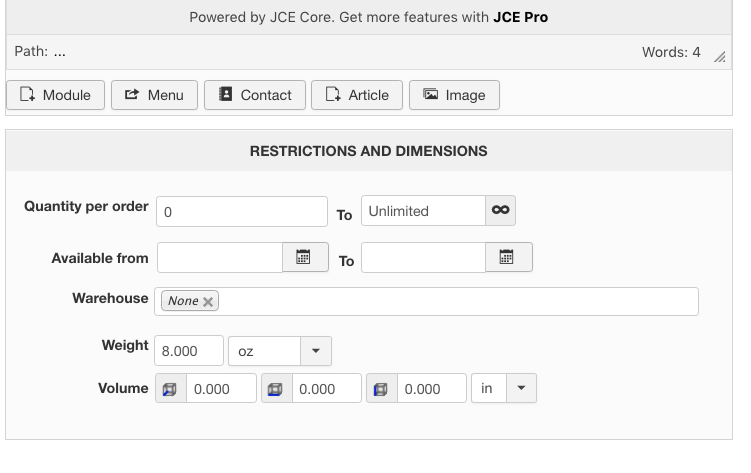
Task: Expand the weight unit oz dropdown
Action: [316, 351]
